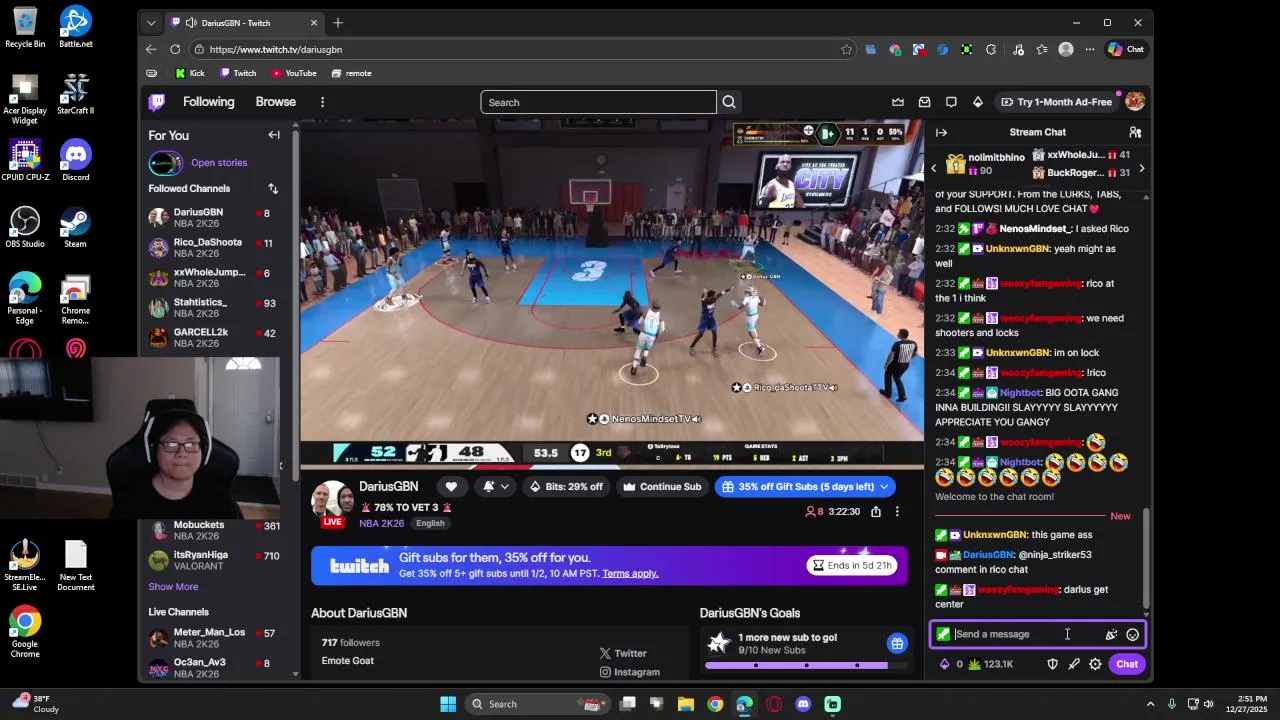Image resolution: width=1280 pixels, height=720 pixels.
Task: Open the Browse tab
Action: coord(275,102)
